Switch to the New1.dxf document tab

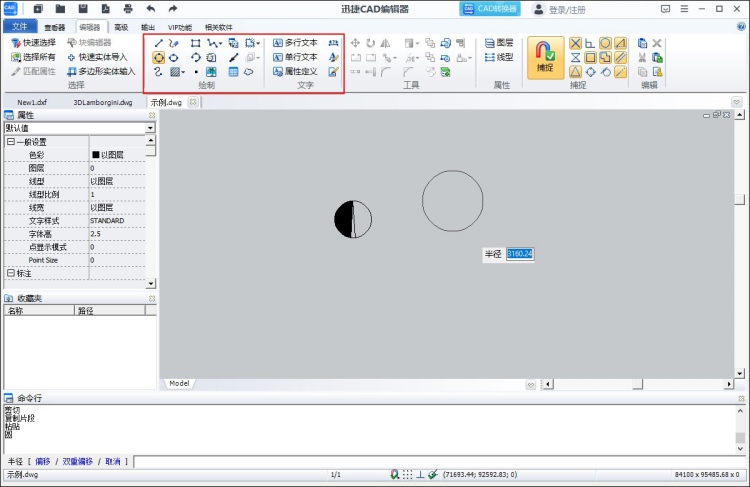pos(32,102)
